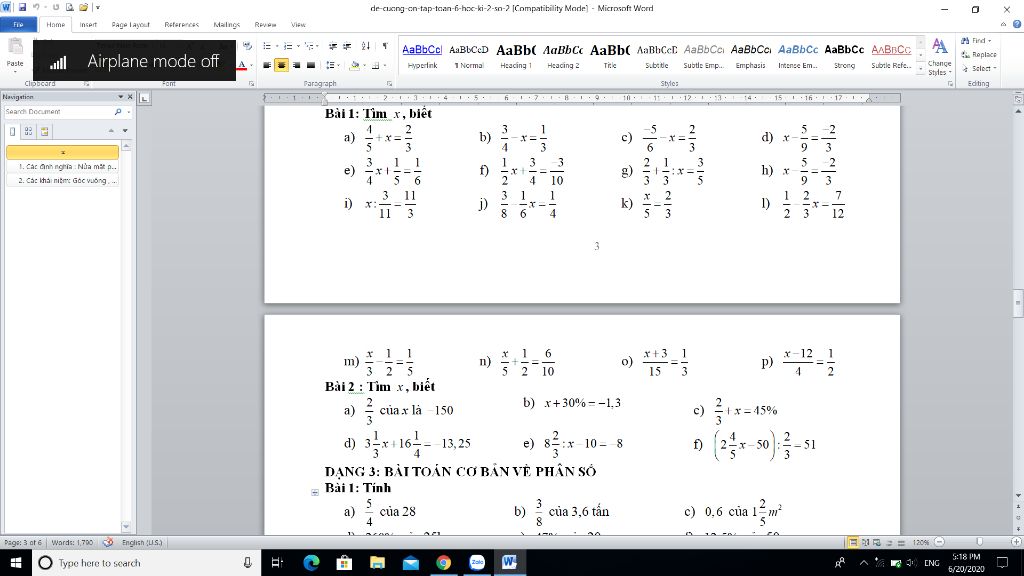
Task: Expand the Styles gallery More arrow
Action: click(x=921, y=67)
